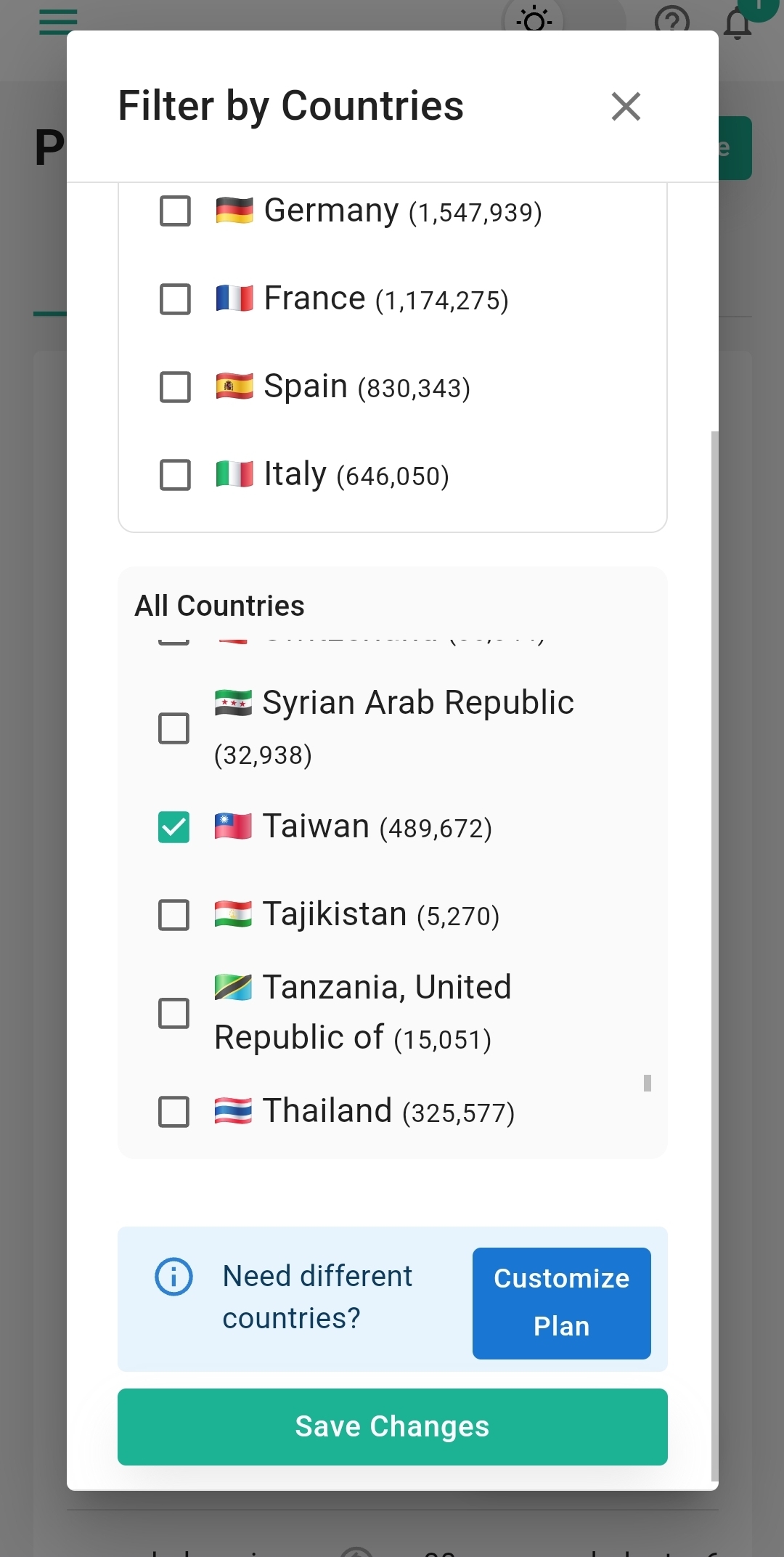Viewport: 784px width, 1557px height.
Task: Tick the Italy checkbox
Action: (175, 475)
